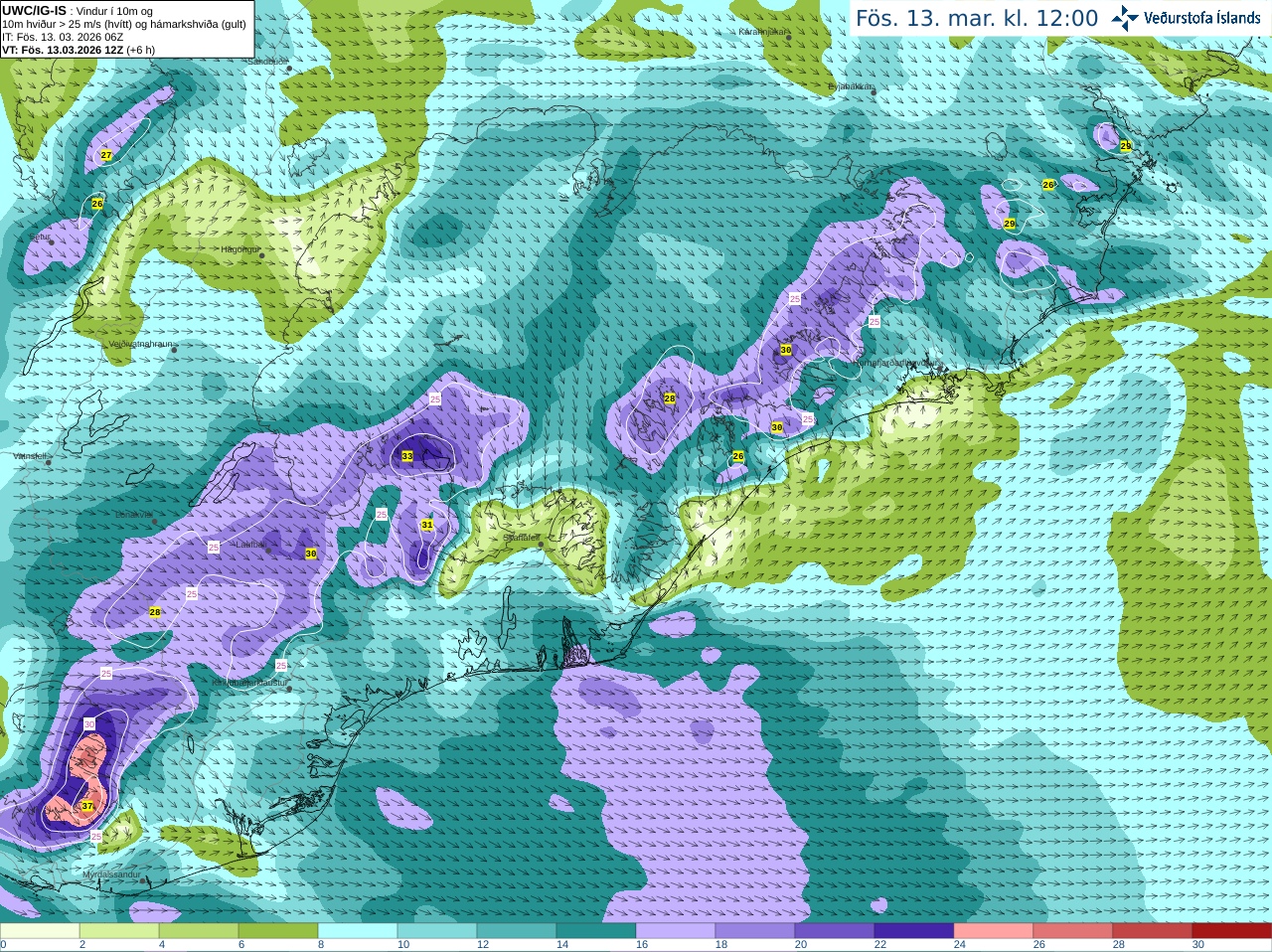The width and height of the screenshot is (1272, 952).
Task: Click the yellow 31 gust marker
Action: pyautogui.click(x=427, y=525)
